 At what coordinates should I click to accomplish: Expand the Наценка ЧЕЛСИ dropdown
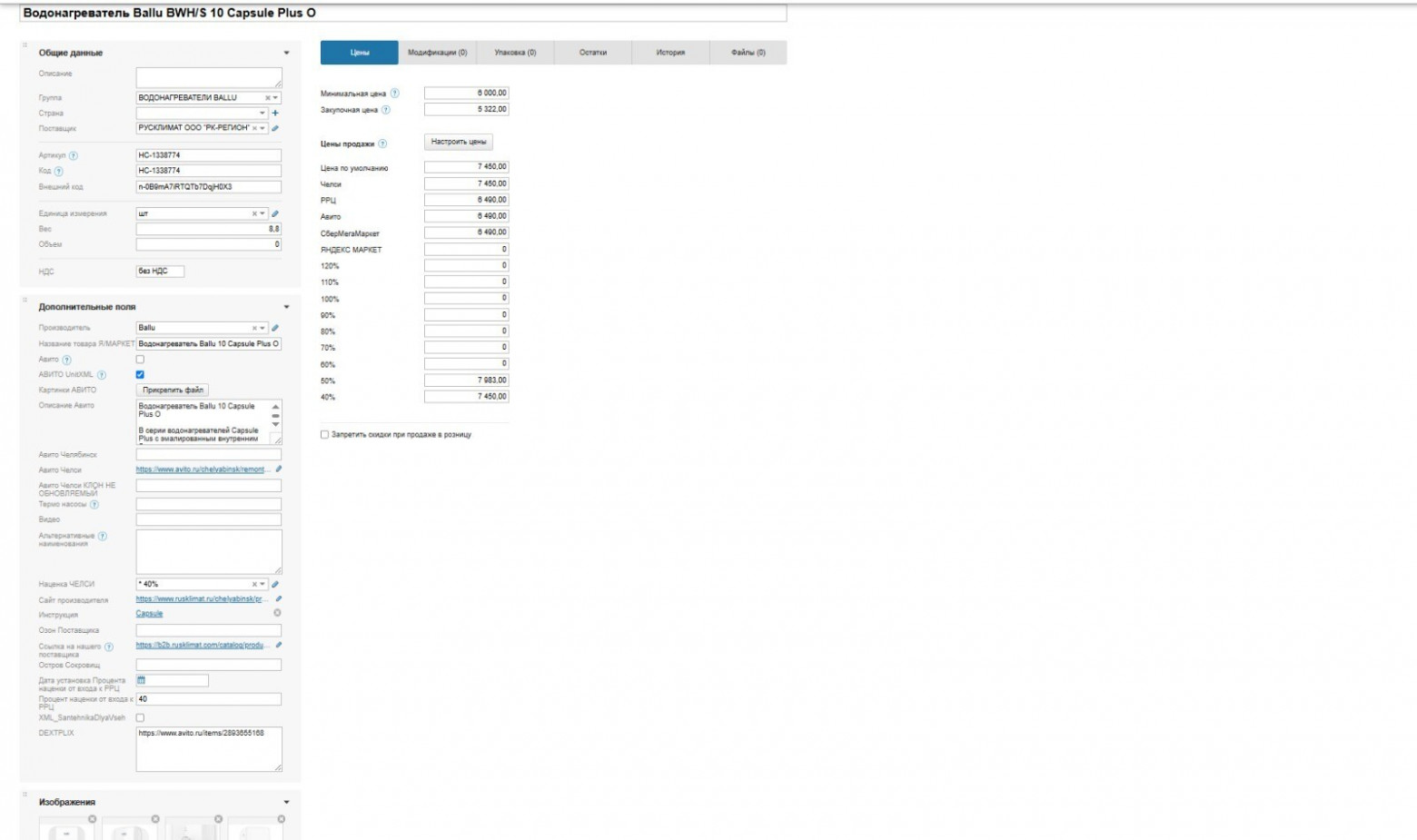(263, 584)
